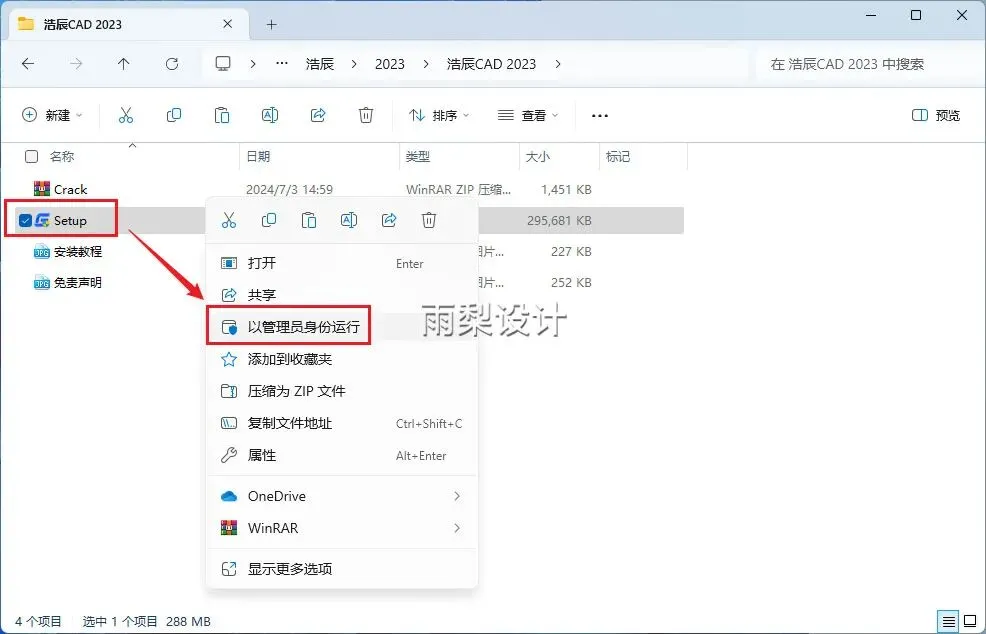Switch to large icons view in the status bar
Image resolution: width=986 pixels, height=634 pixels.
pos(970,621)
